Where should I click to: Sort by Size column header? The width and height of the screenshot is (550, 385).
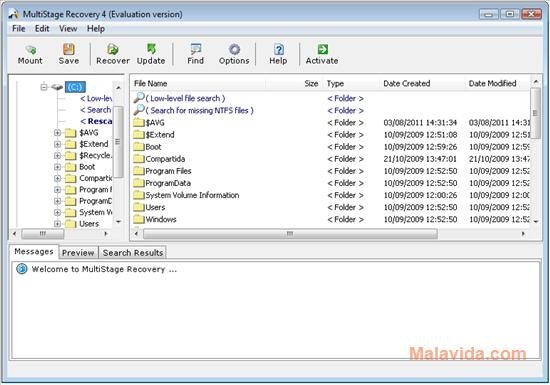pyautogui.click(x=295, y=83)
